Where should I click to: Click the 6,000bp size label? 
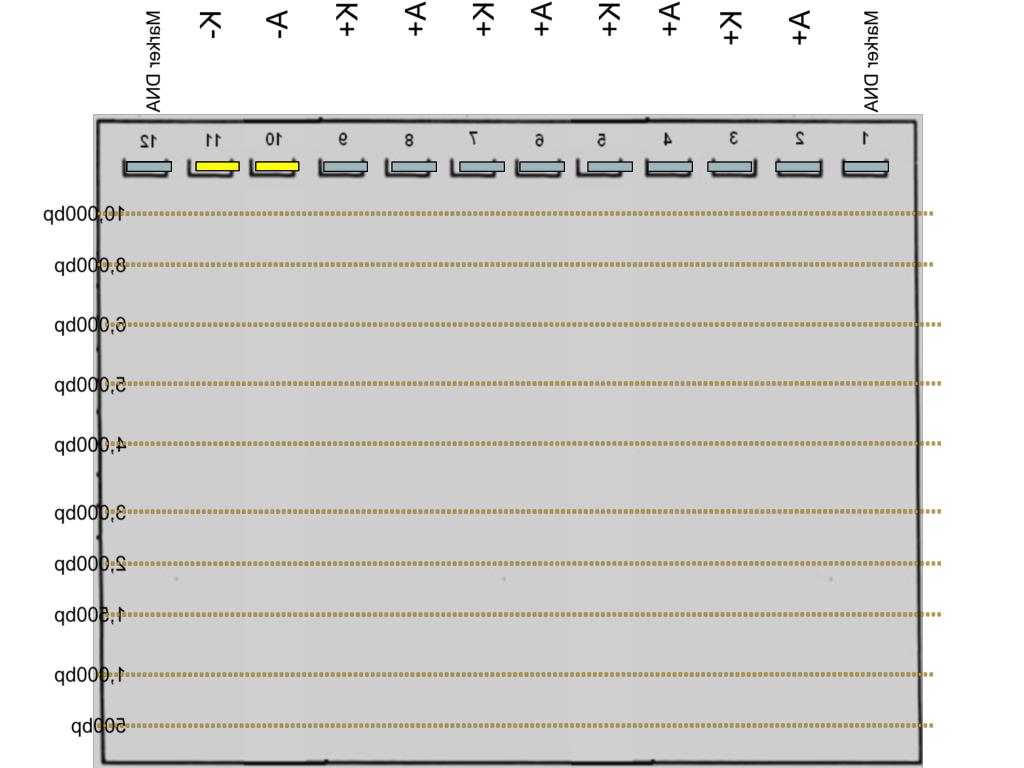pos(89,325)
